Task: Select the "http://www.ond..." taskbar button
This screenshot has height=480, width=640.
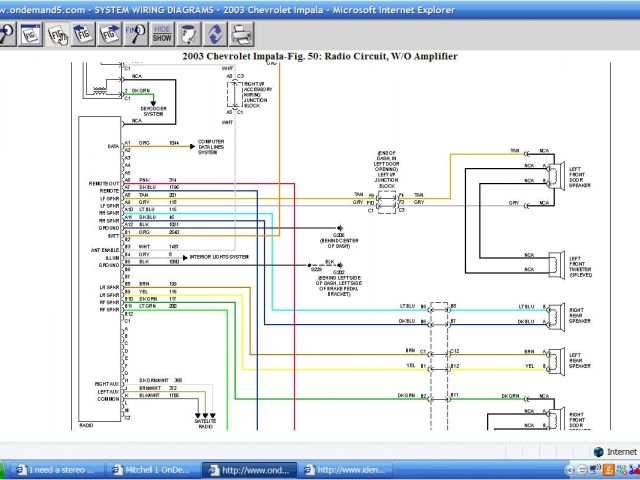Action: 252,470
